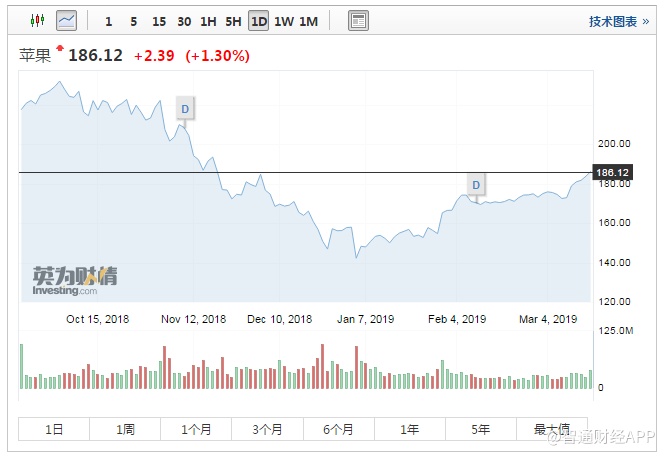
Task: Select the area line chart icon
Action: [67, 20]
